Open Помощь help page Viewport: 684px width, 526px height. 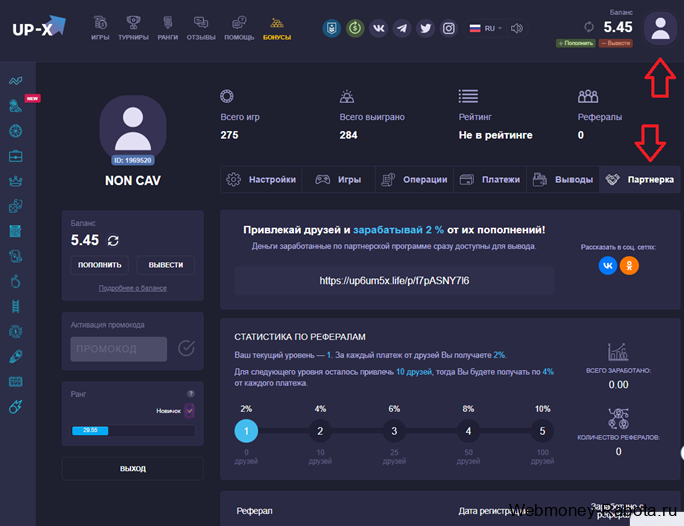pos(239,28)
